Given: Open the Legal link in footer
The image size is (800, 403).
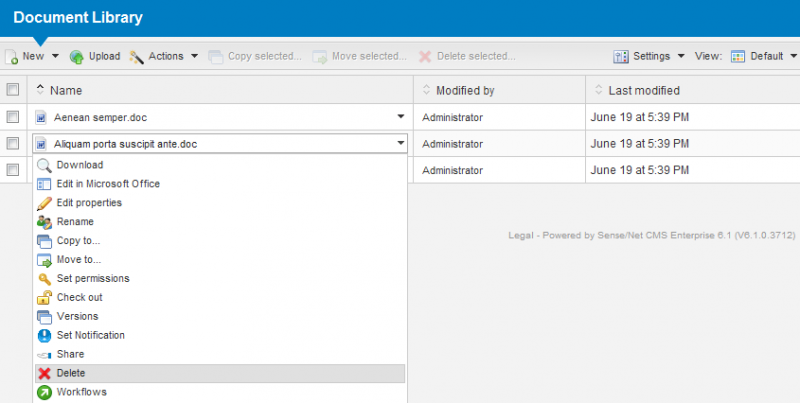Looking at the screenshot, I should coord(520,236).
